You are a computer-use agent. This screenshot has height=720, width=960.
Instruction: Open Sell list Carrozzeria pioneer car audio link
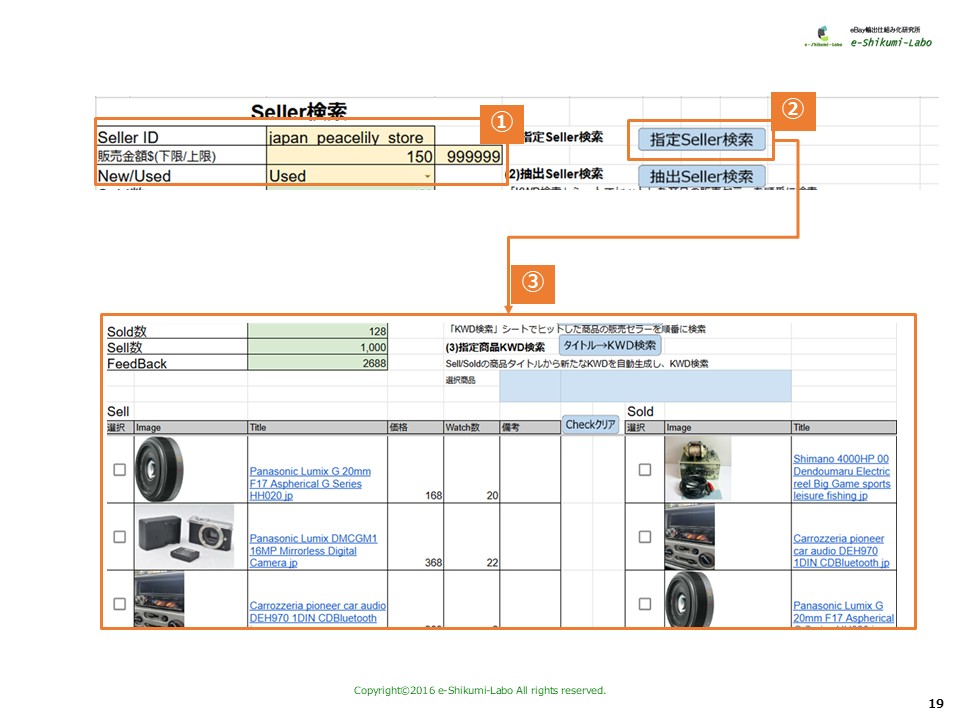(x=317, y=612)
